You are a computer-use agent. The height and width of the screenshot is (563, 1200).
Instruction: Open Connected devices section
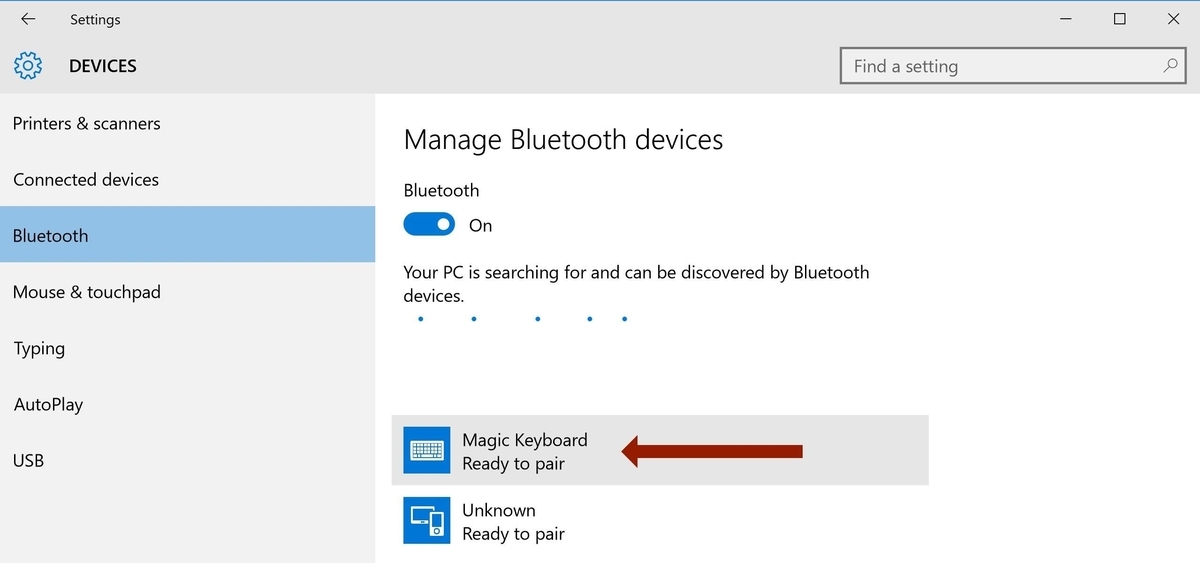[187, 179]
